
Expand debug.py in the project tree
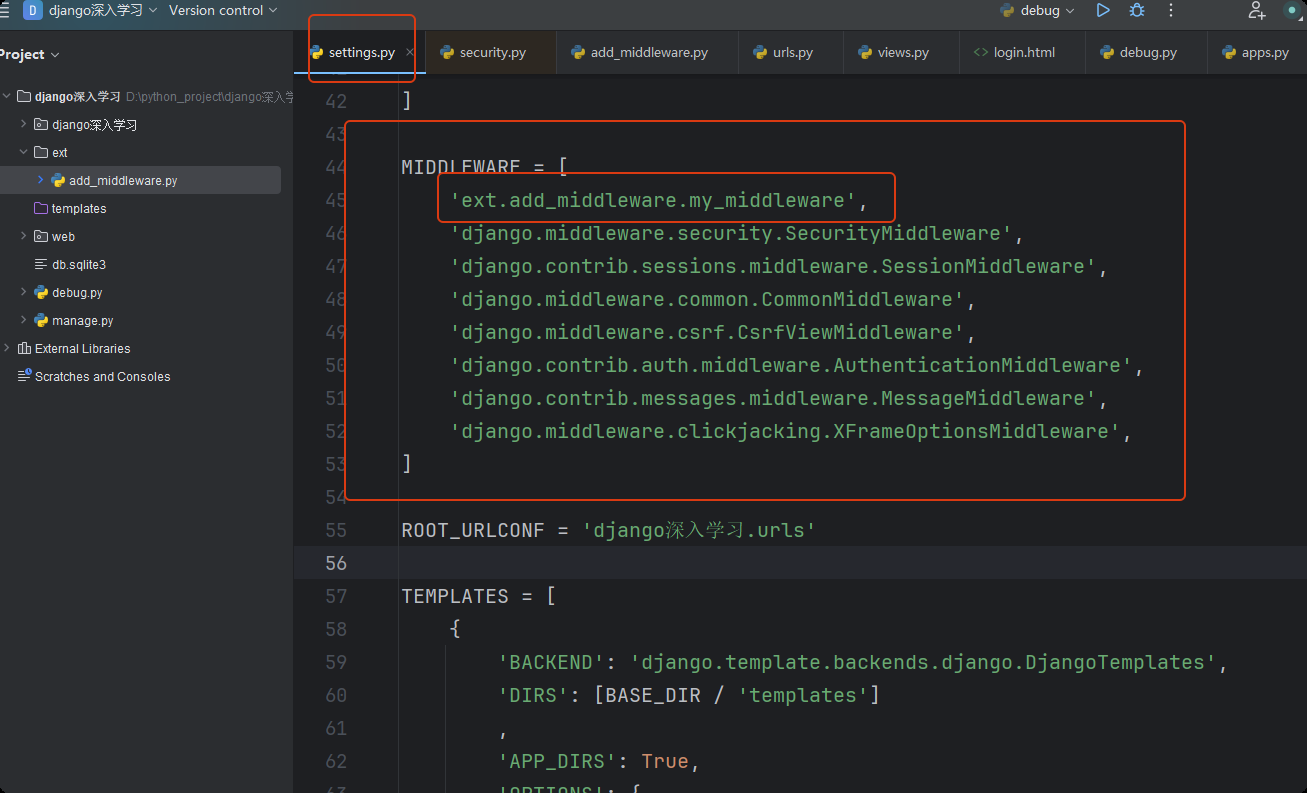point(24,293)
